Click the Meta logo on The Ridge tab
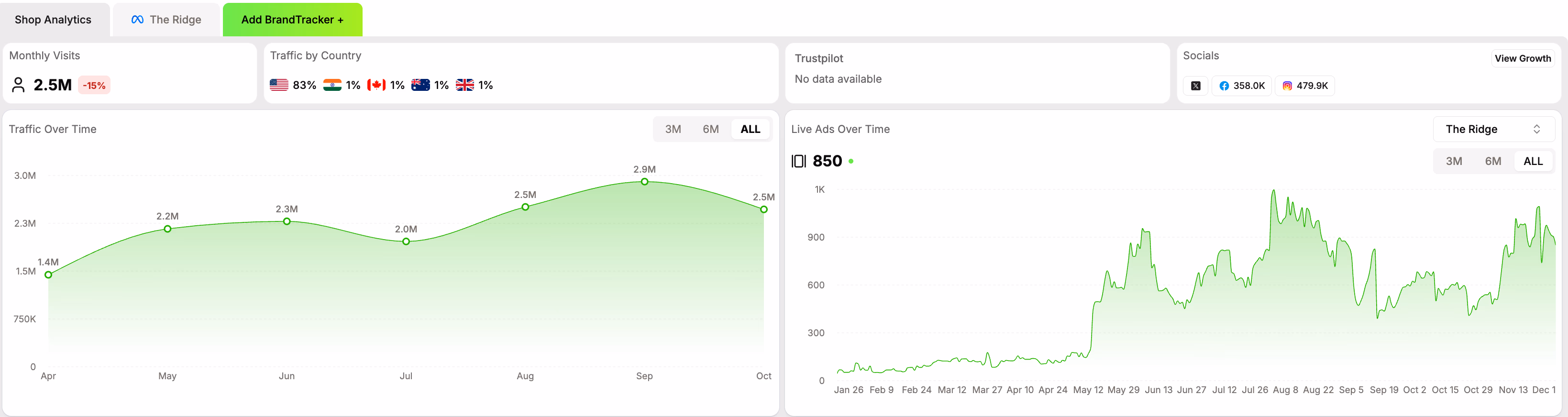Screen dimensions: 1568x417 (x=138, y=20)
